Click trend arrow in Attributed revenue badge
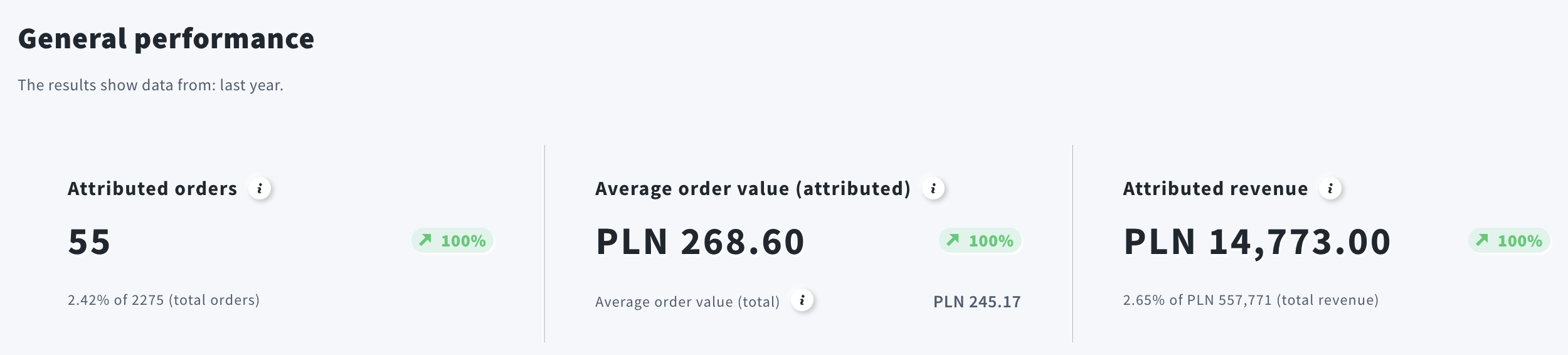The image size is (1568, 355). pyautogui.click(x=1482, y=240)
